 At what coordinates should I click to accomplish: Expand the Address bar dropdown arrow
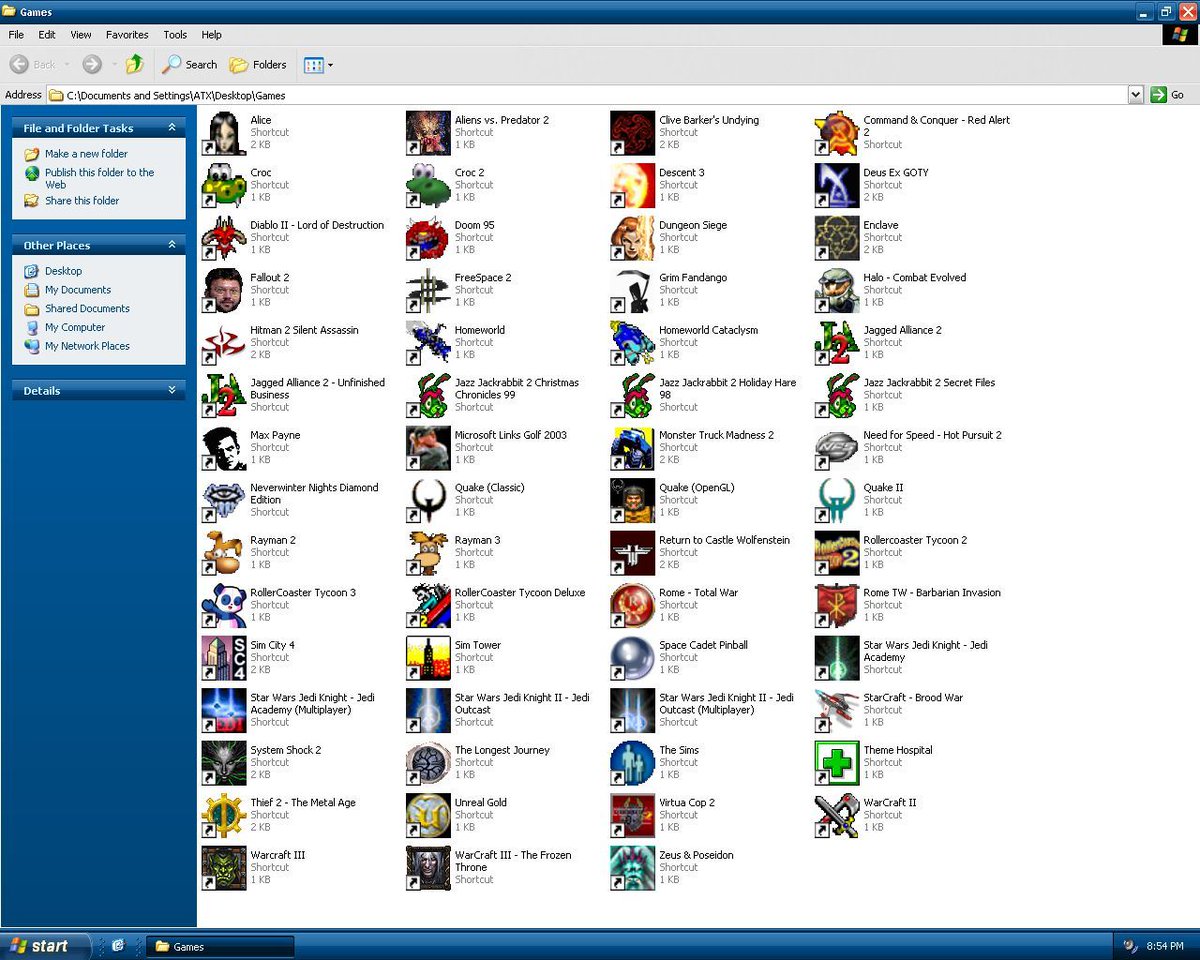(1135, 95)
